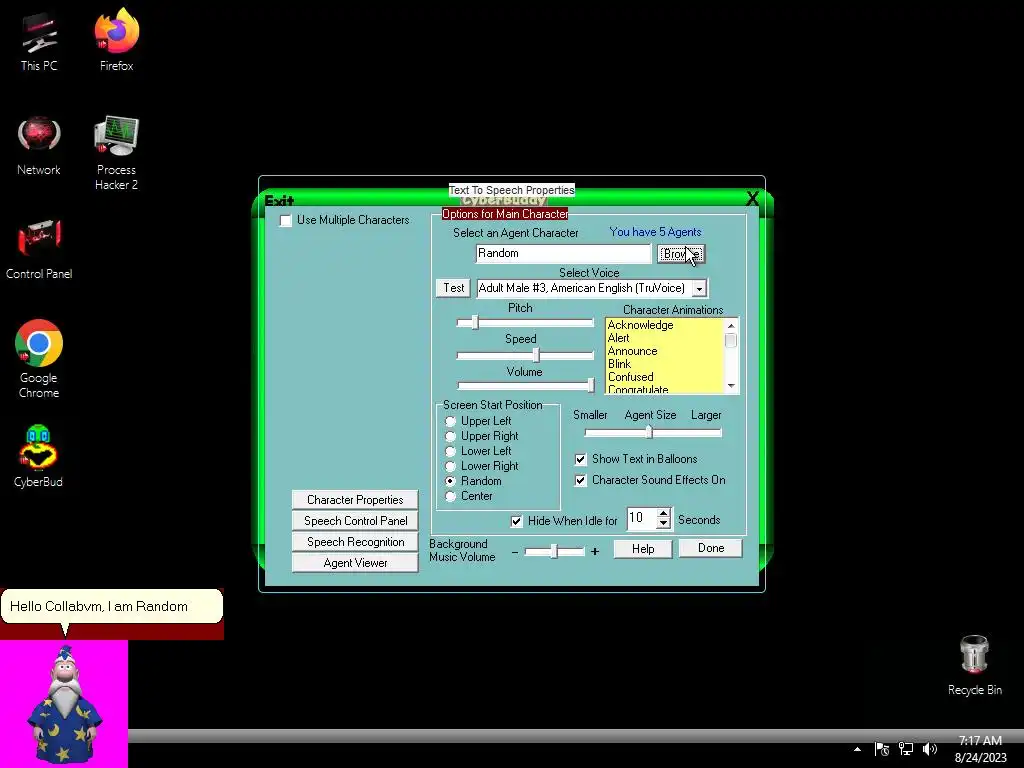This screenshot has height=768, width=1024.
Task: Click the agent character name field
Action: [x=563, y=253]
